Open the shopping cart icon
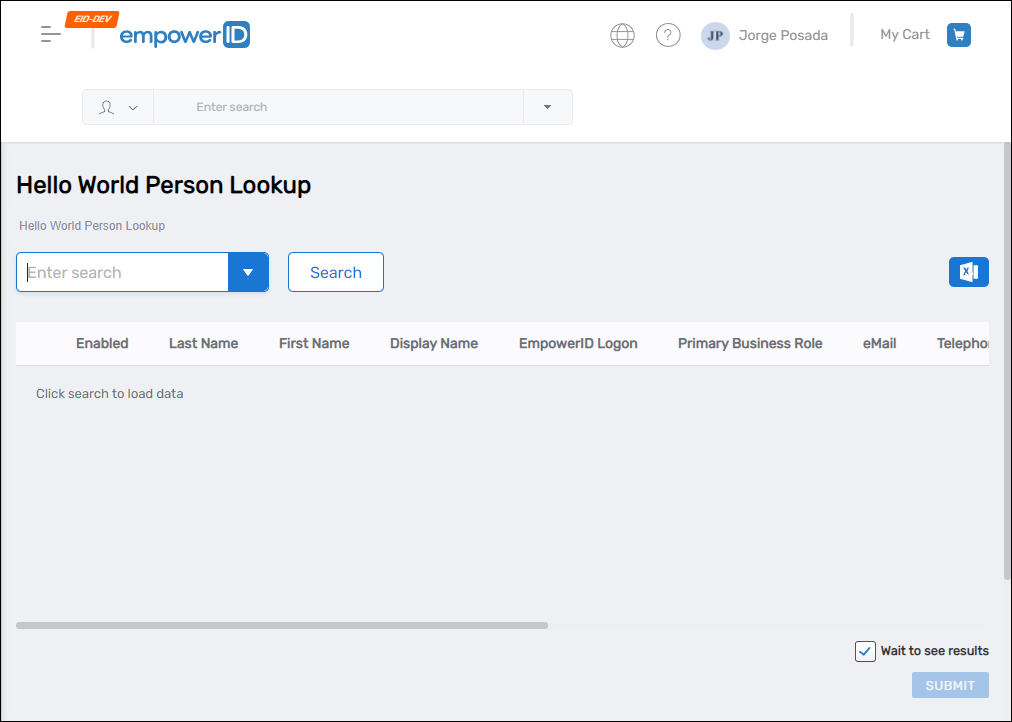1012x722 pixels. click(958, 34)
